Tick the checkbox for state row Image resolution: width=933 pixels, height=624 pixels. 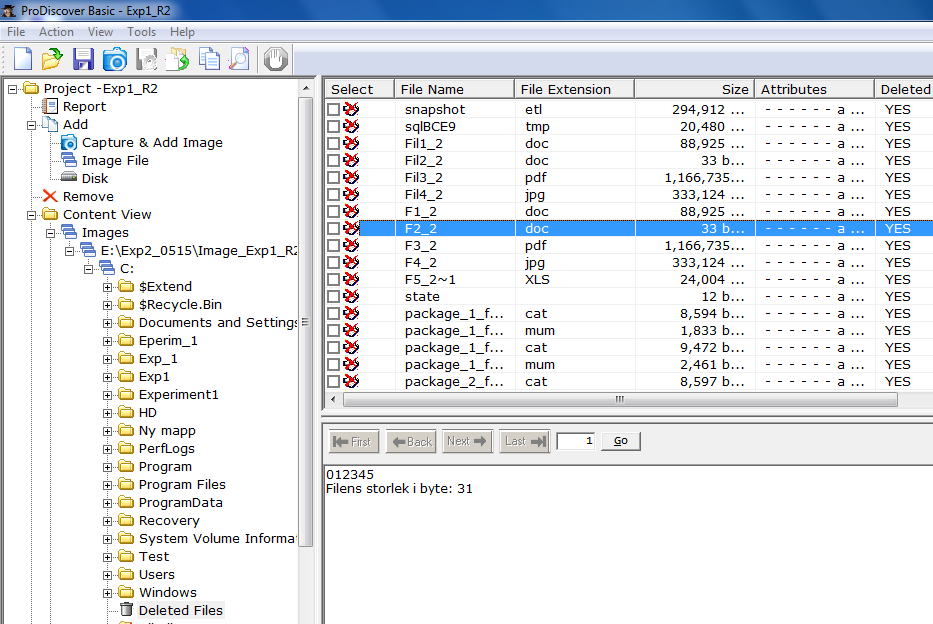[333, 296]
